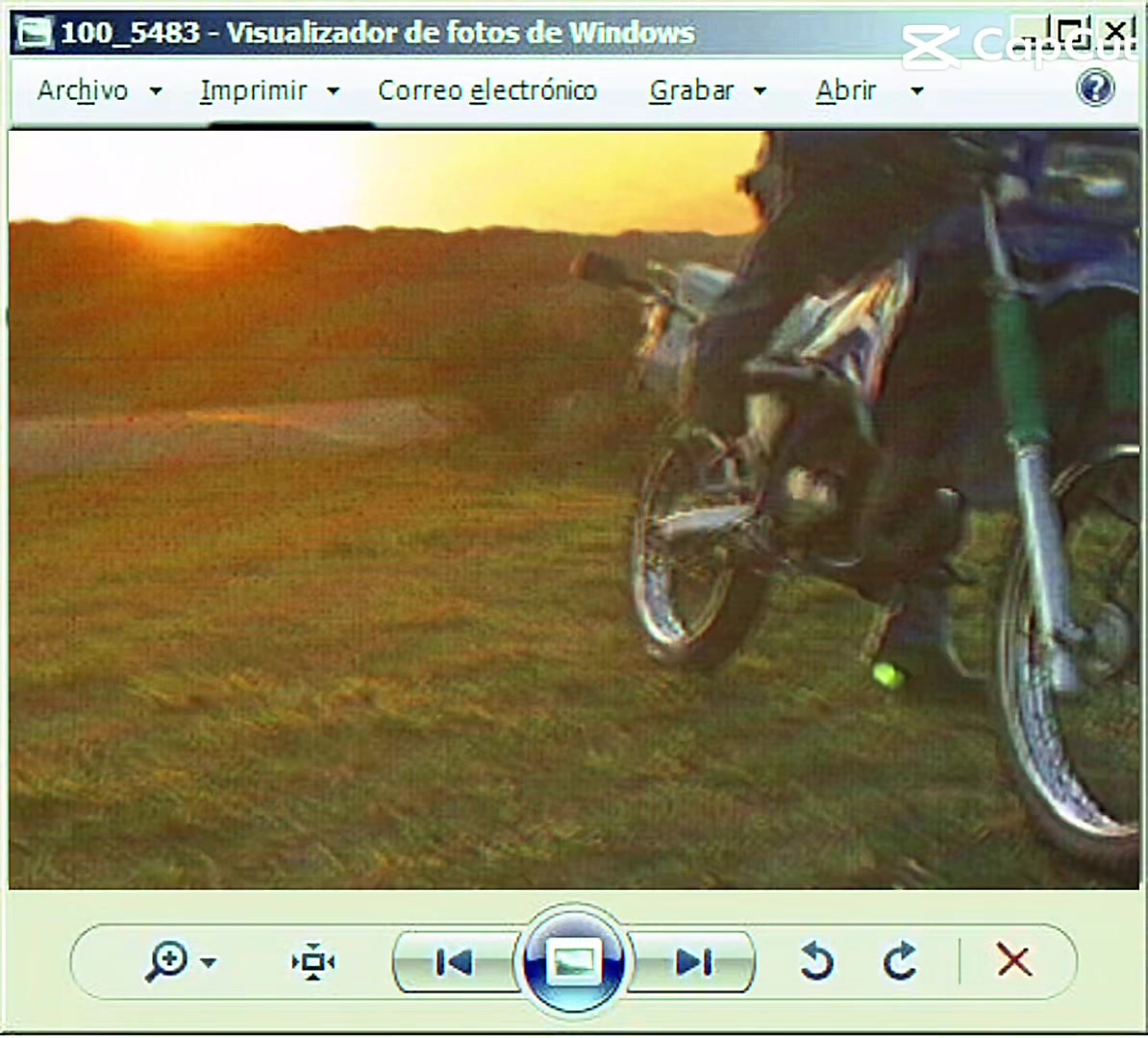Click the photo viewer title bar icon

coord(35,33)
